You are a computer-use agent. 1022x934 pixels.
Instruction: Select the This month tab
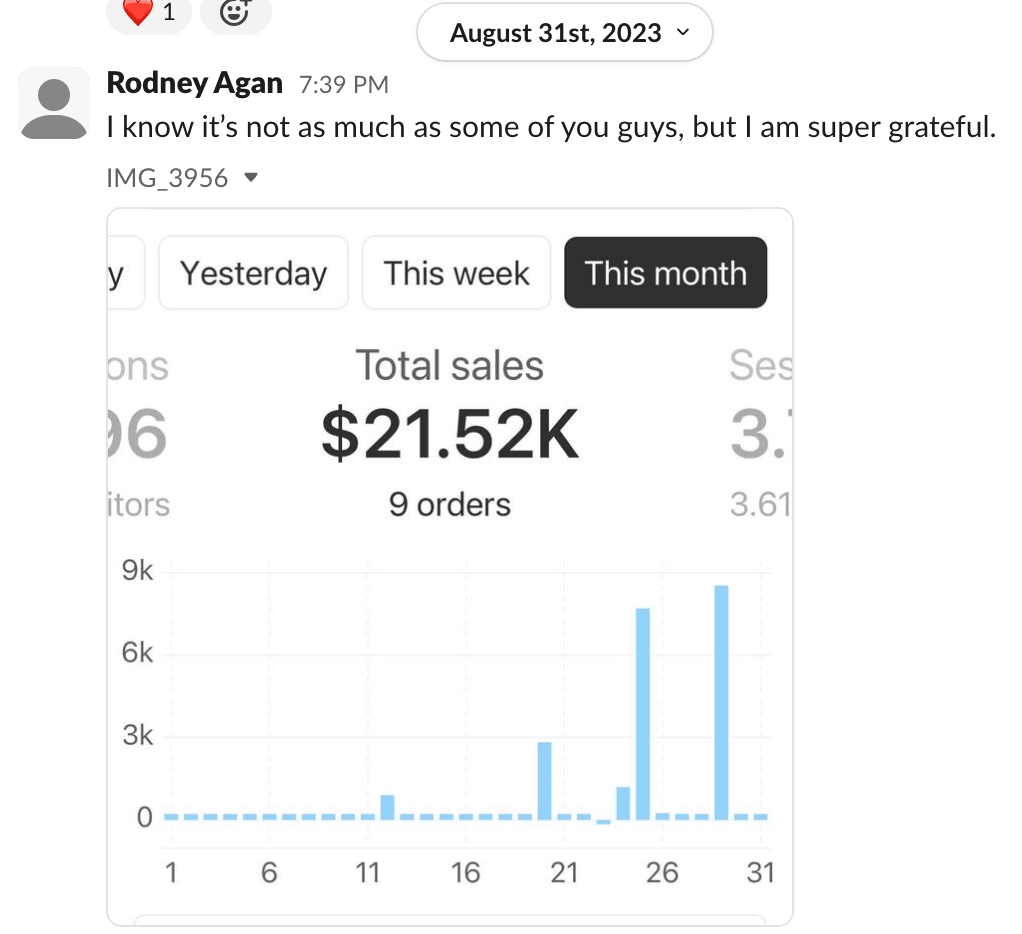tap(665, 273)
